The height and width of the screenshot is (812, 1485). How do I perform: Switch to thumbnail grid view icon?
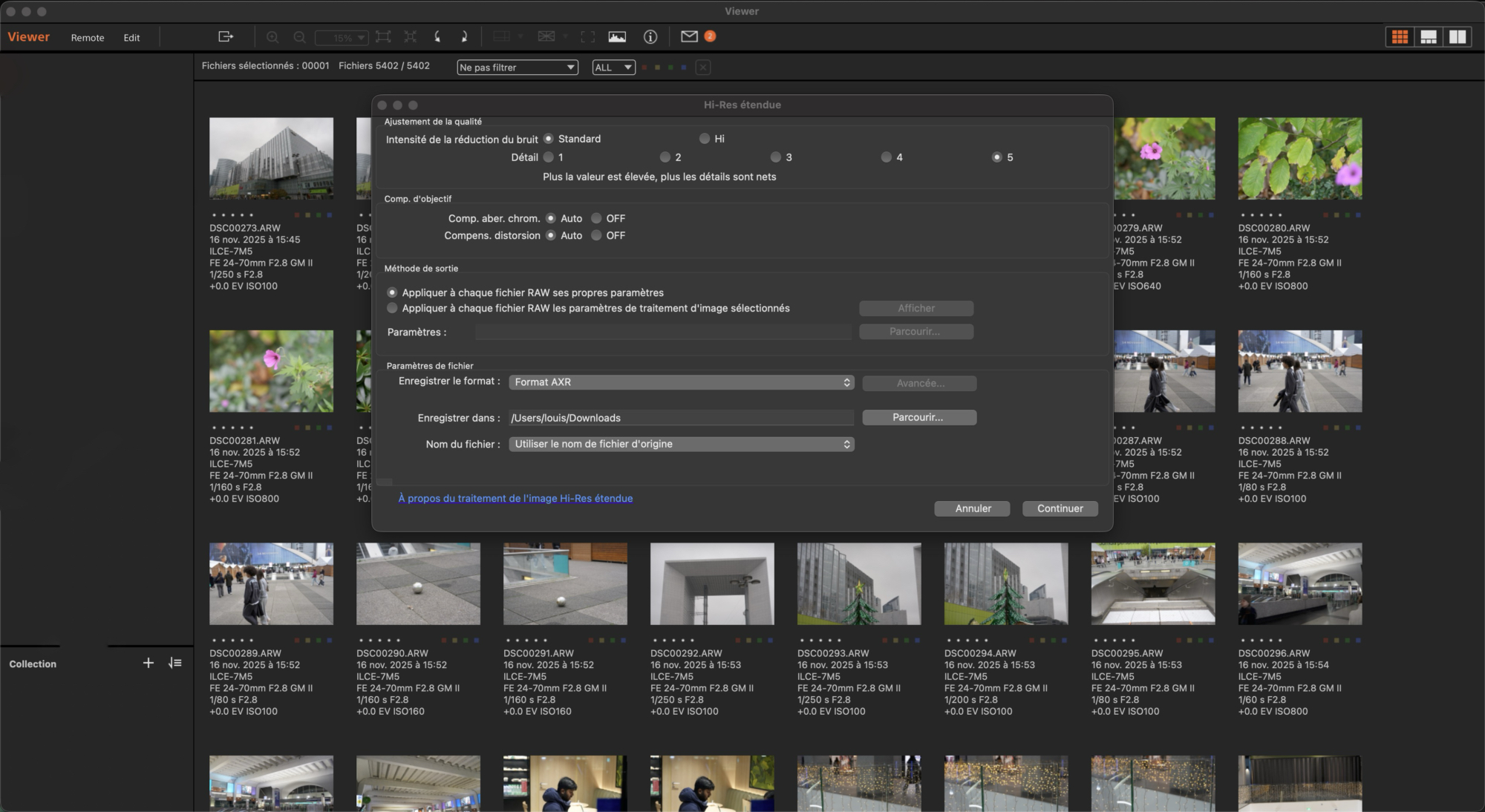(1400, 37)
